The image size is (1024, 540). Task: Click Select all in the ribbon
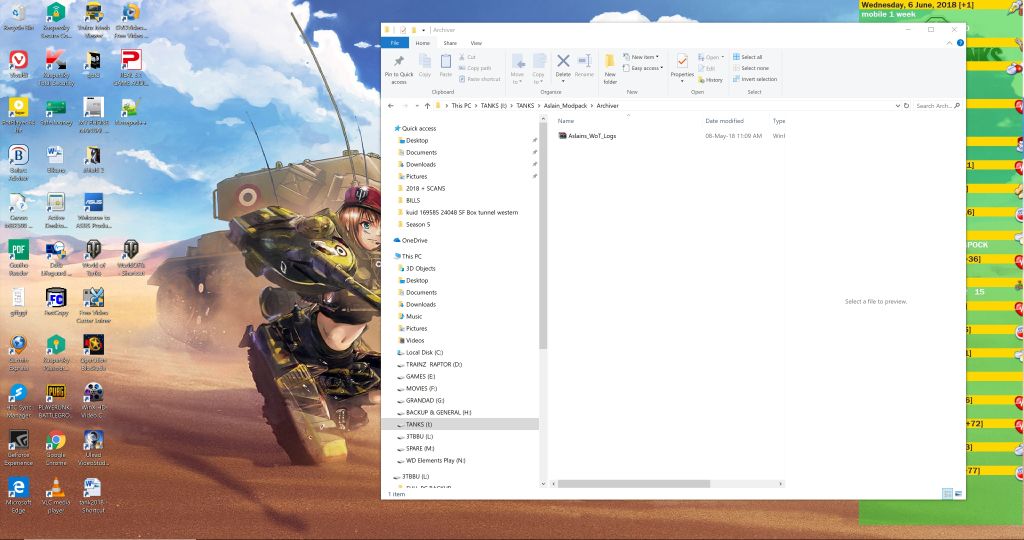pos(747,57)
